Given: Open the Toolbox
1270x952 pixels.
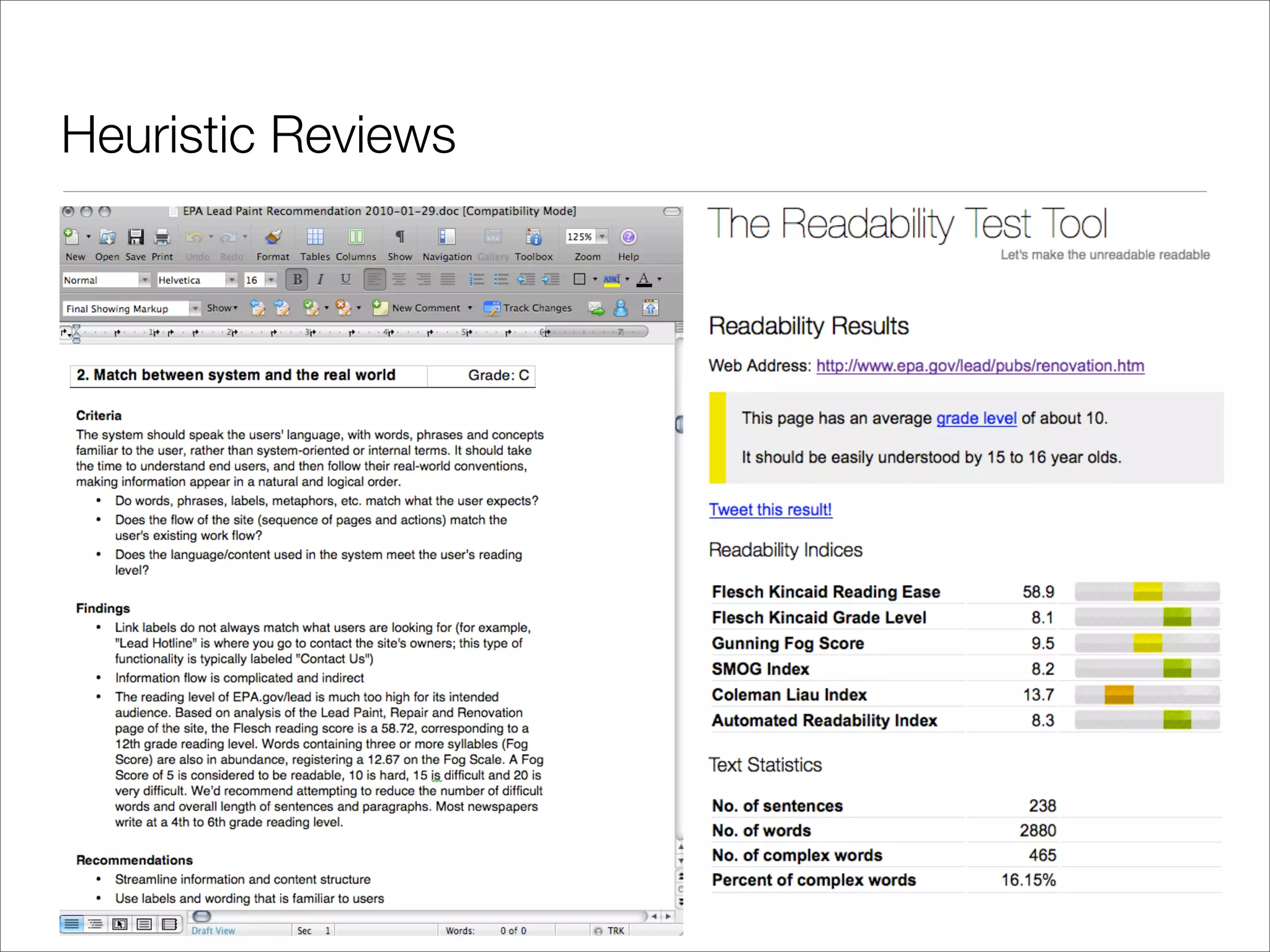Looking at the screenshot, I should pos(533,237).
